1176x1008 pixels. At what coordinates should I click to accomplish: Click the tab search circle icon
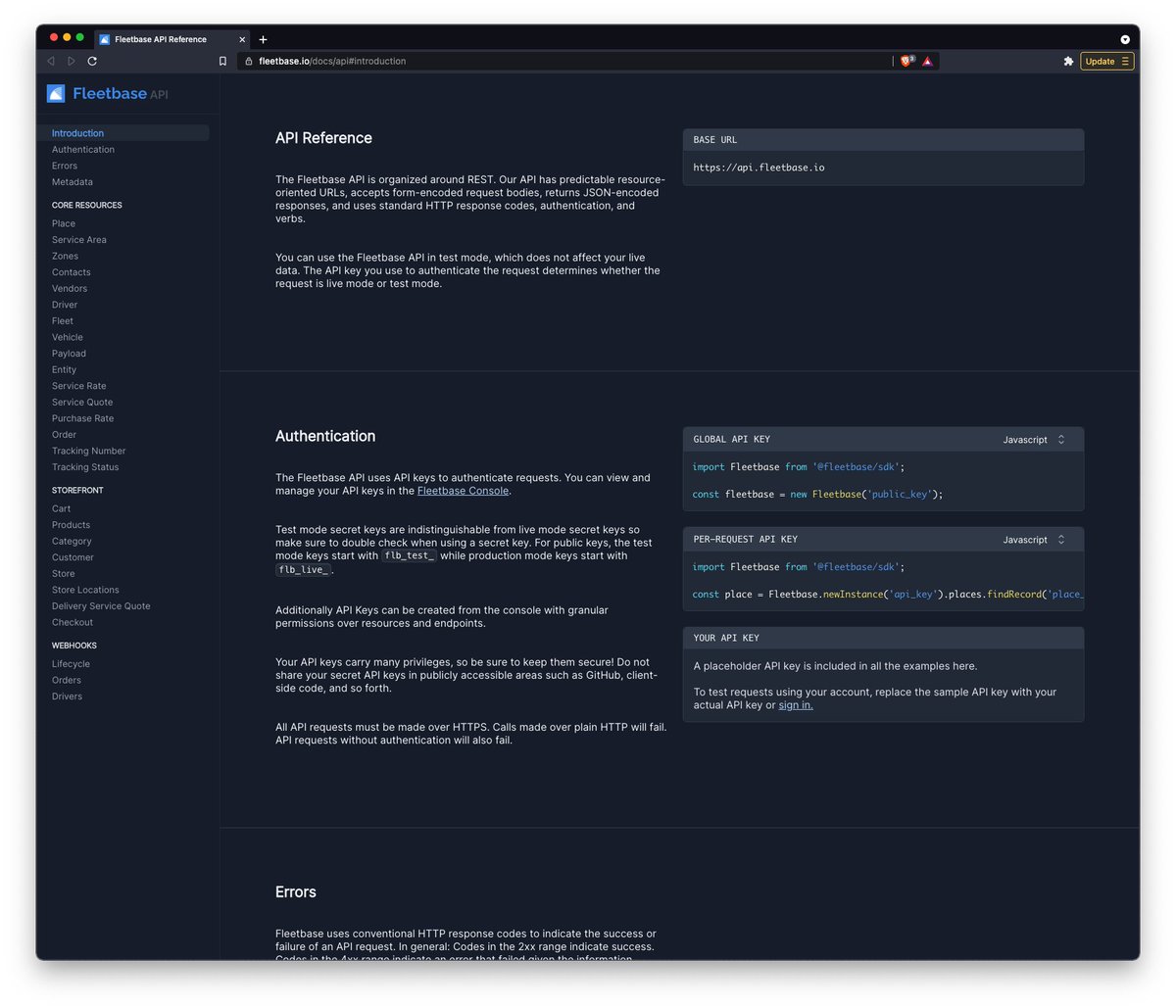point(1125,39)
